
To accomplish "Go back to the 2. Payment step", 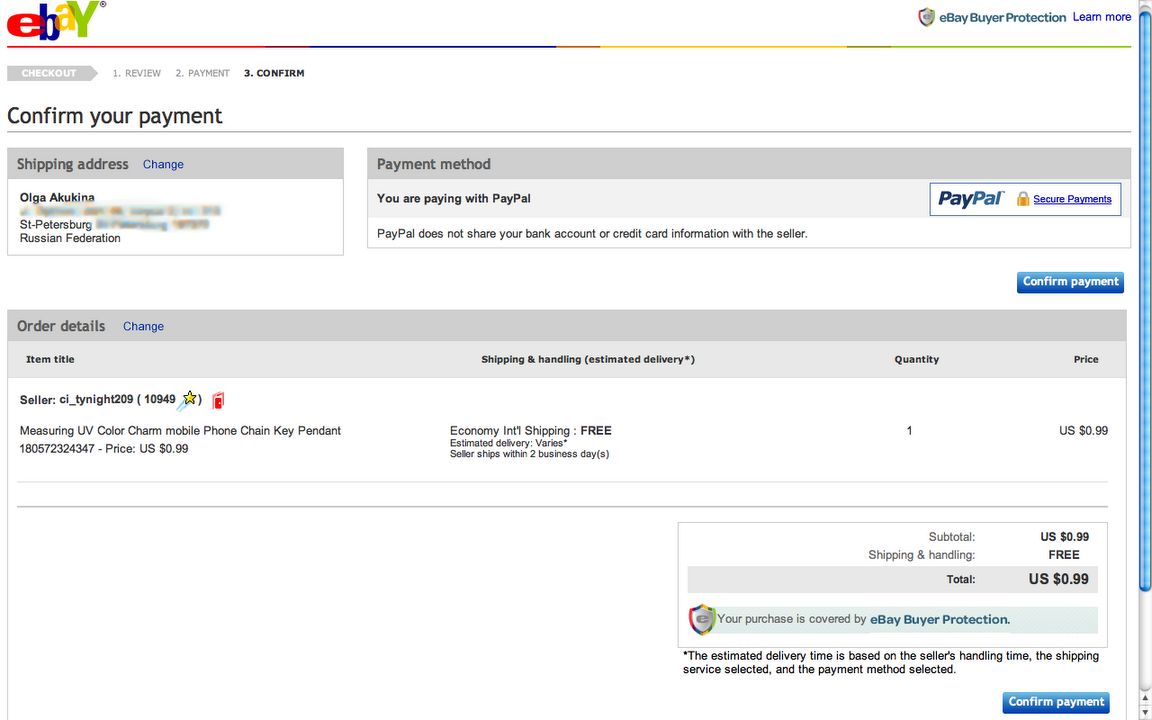I will (203, 73).
